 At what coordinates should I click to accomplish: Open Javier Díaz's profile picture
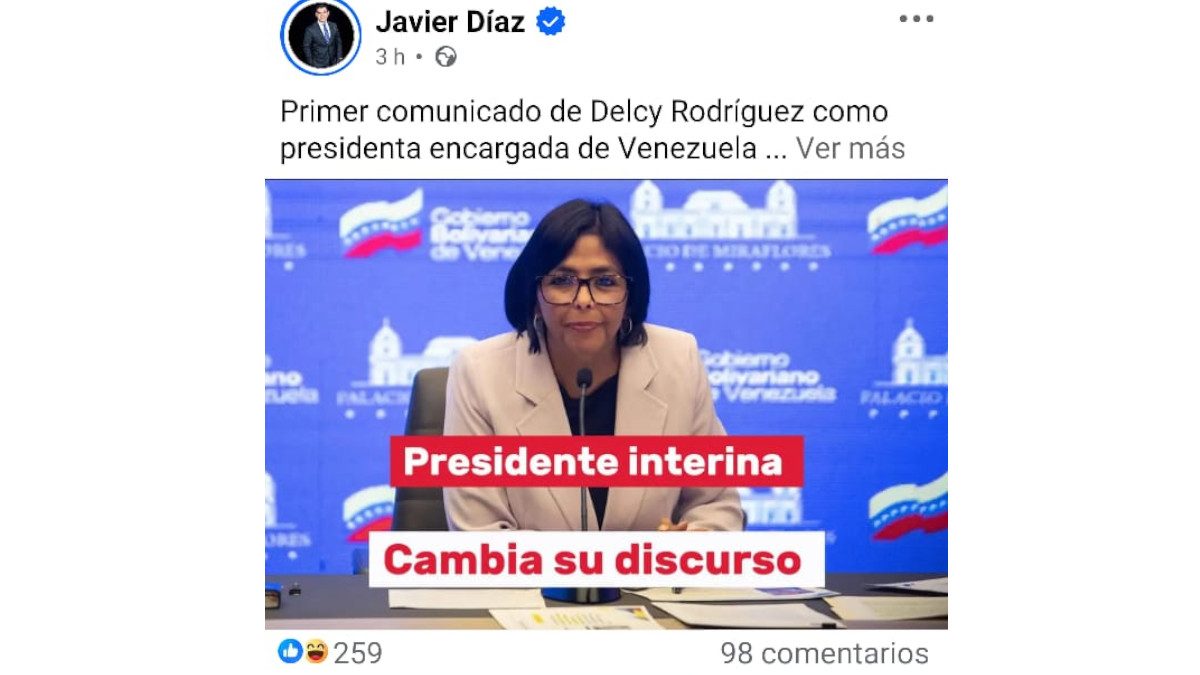point(320,37)
